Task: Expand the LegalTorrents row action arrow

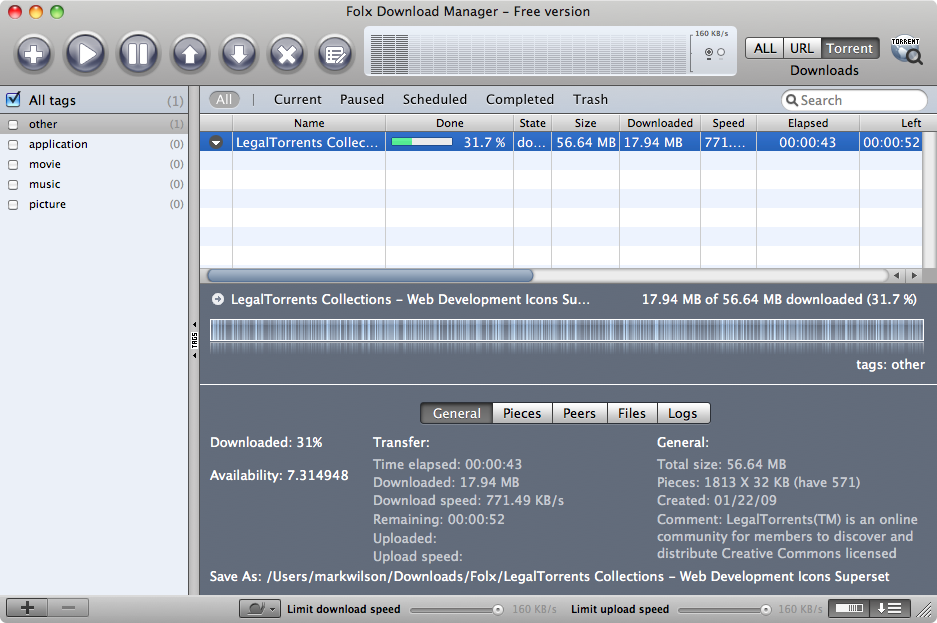Action: click(x=216, y=143)
